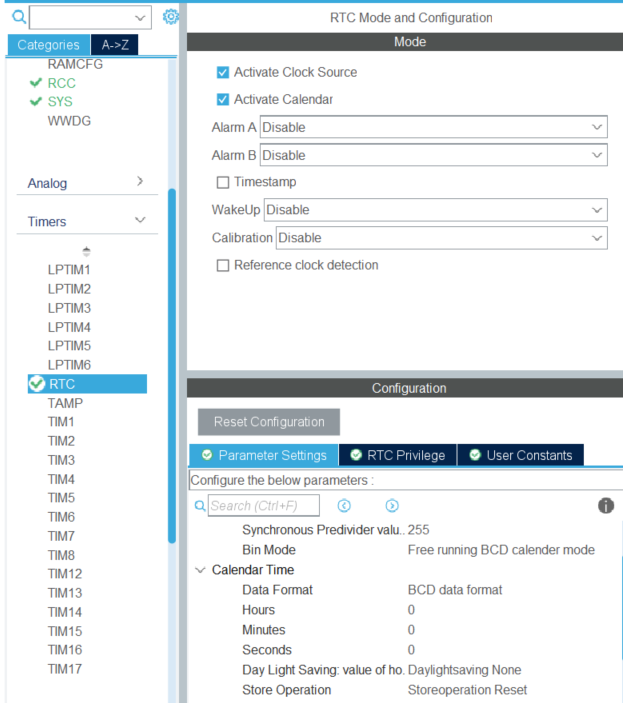Screen dimensions: 623x703
Task: Select LPTIM1 in the Timers list
Action: tap(69, 270)
